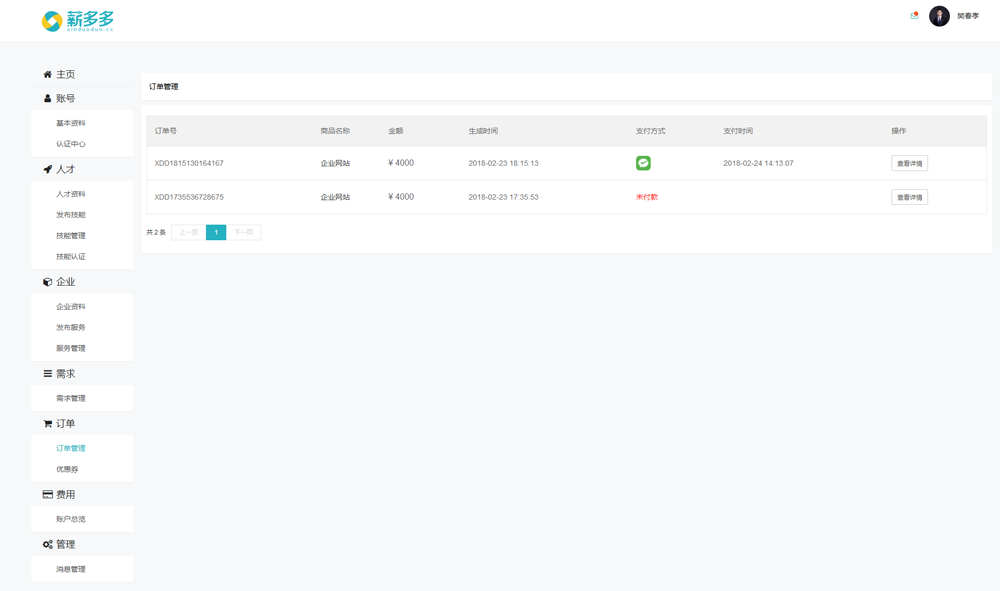
Task: Open 人才资料 in sidebar
Action: (71, 194)
